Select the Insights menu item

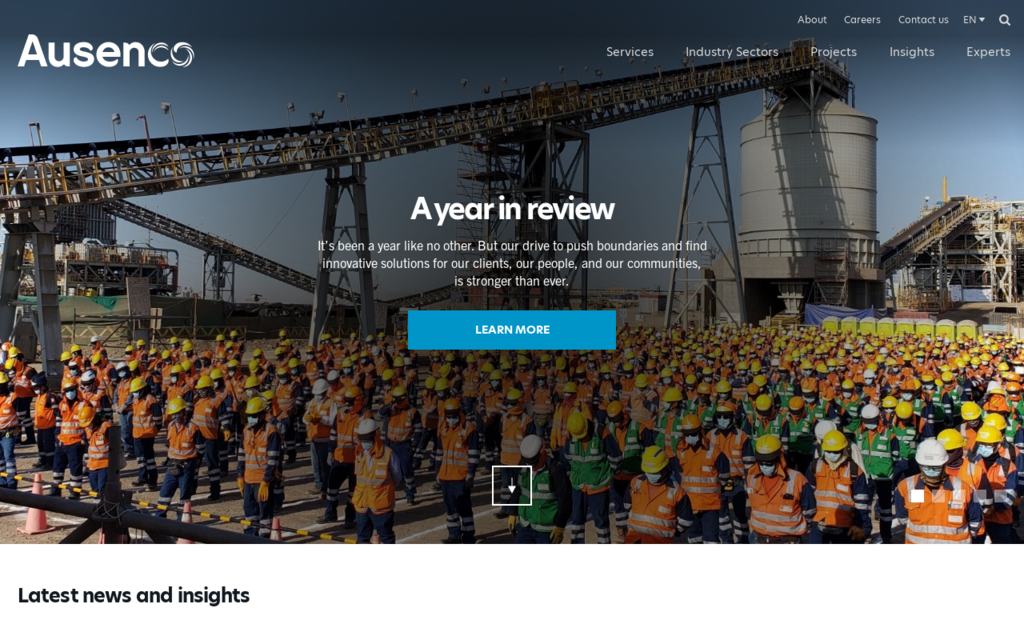click(911, 51)
